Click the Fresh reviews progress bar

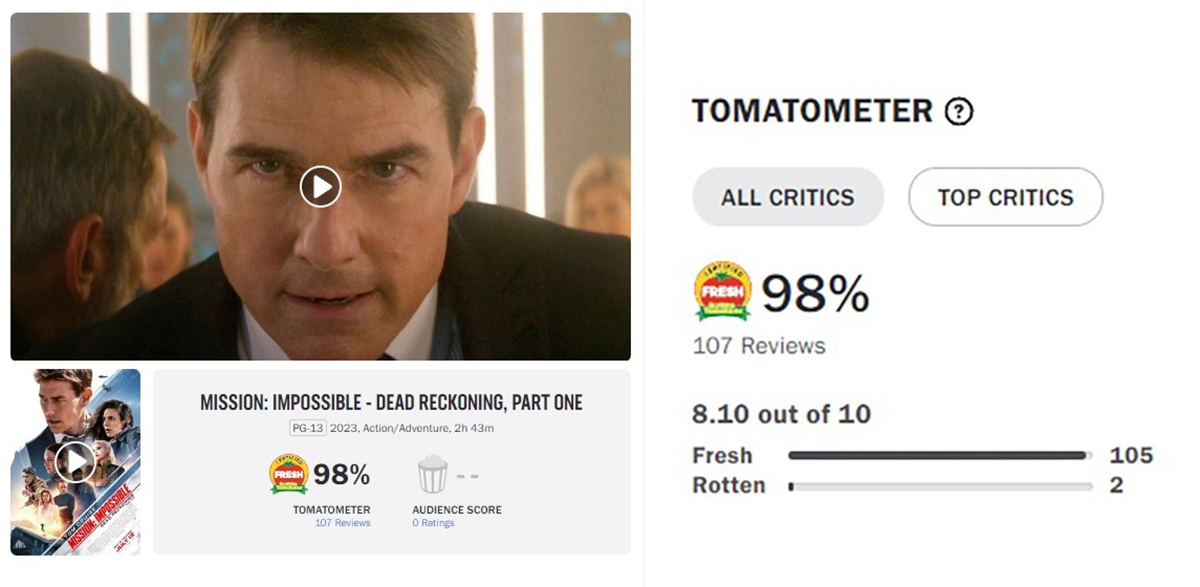[x=939, y=456]
